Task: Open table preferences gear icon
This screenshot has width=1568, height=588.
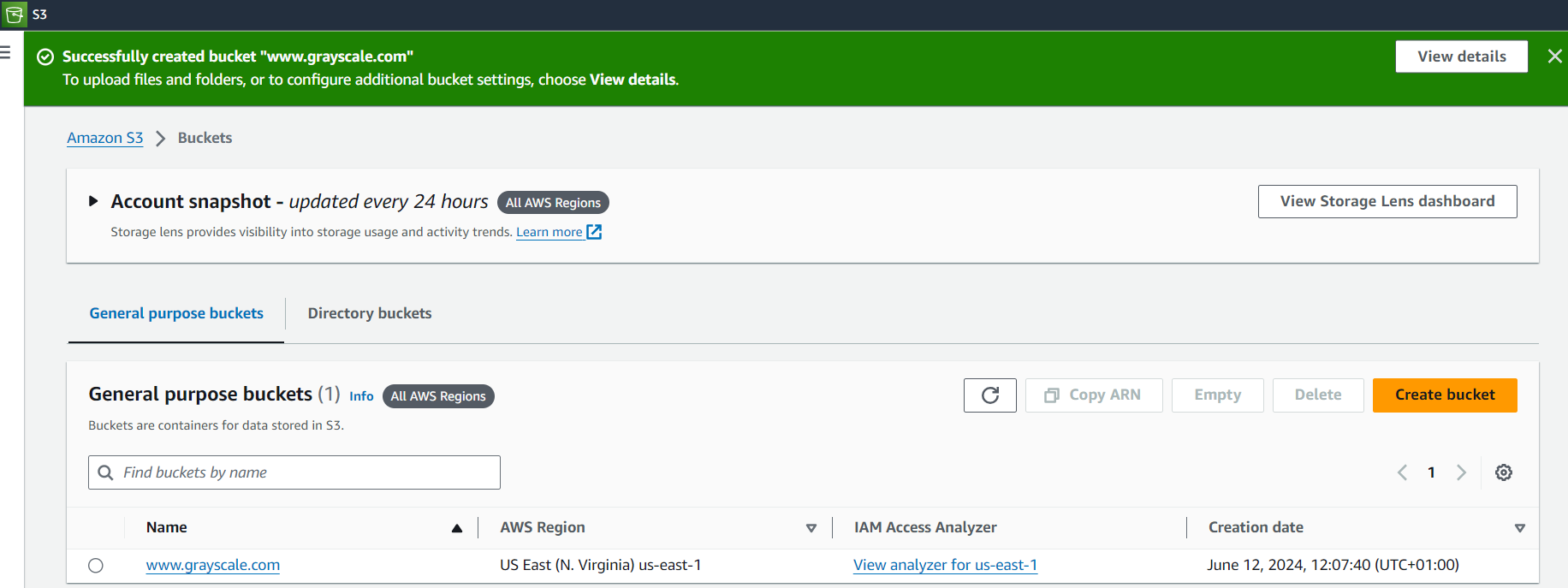Action: point(1503,472)
